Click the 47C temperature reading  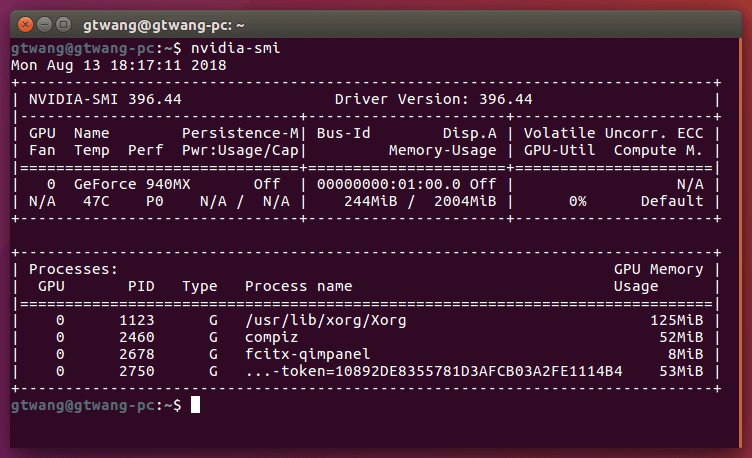(96, 201)
